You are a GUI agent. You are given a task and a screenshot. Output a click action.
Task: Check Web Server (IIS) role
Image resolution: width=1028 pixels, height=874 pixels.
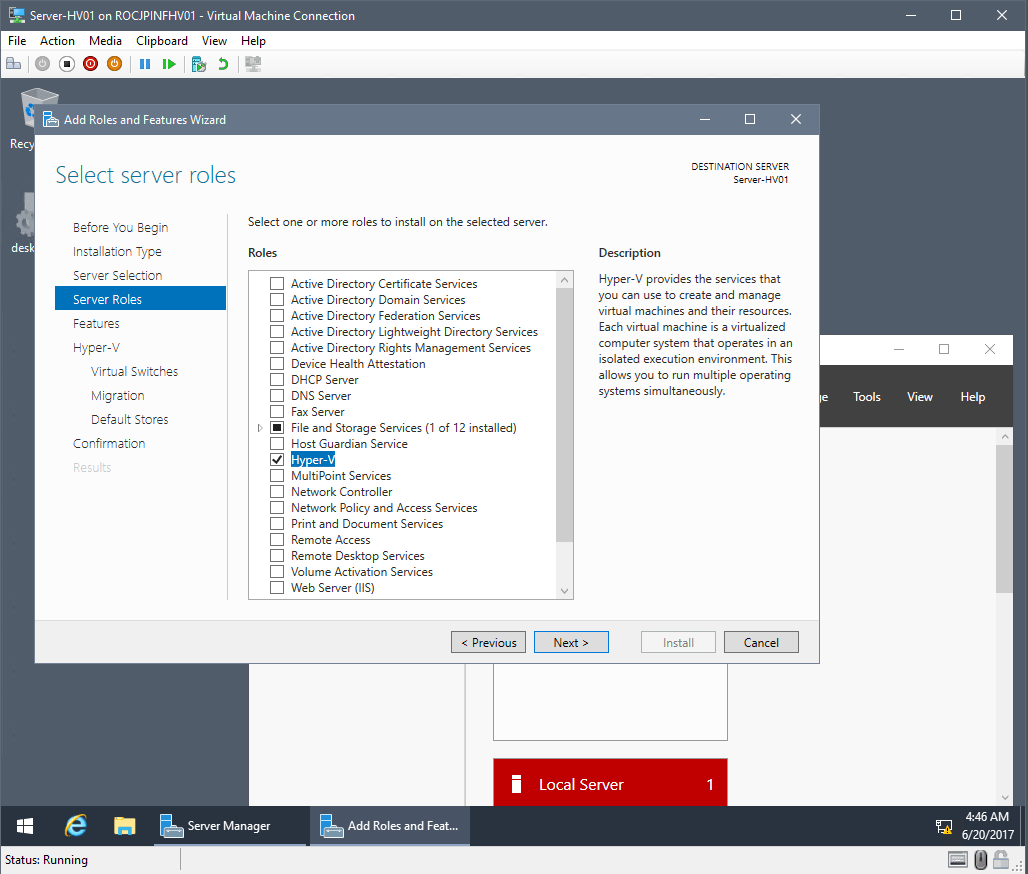click(x=277, y=587)
